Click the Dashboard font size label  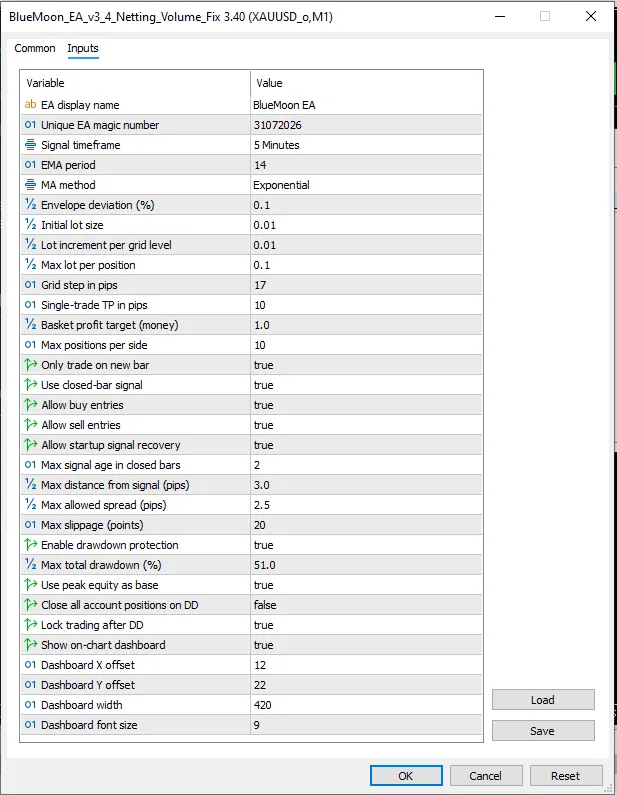[89, 725]
